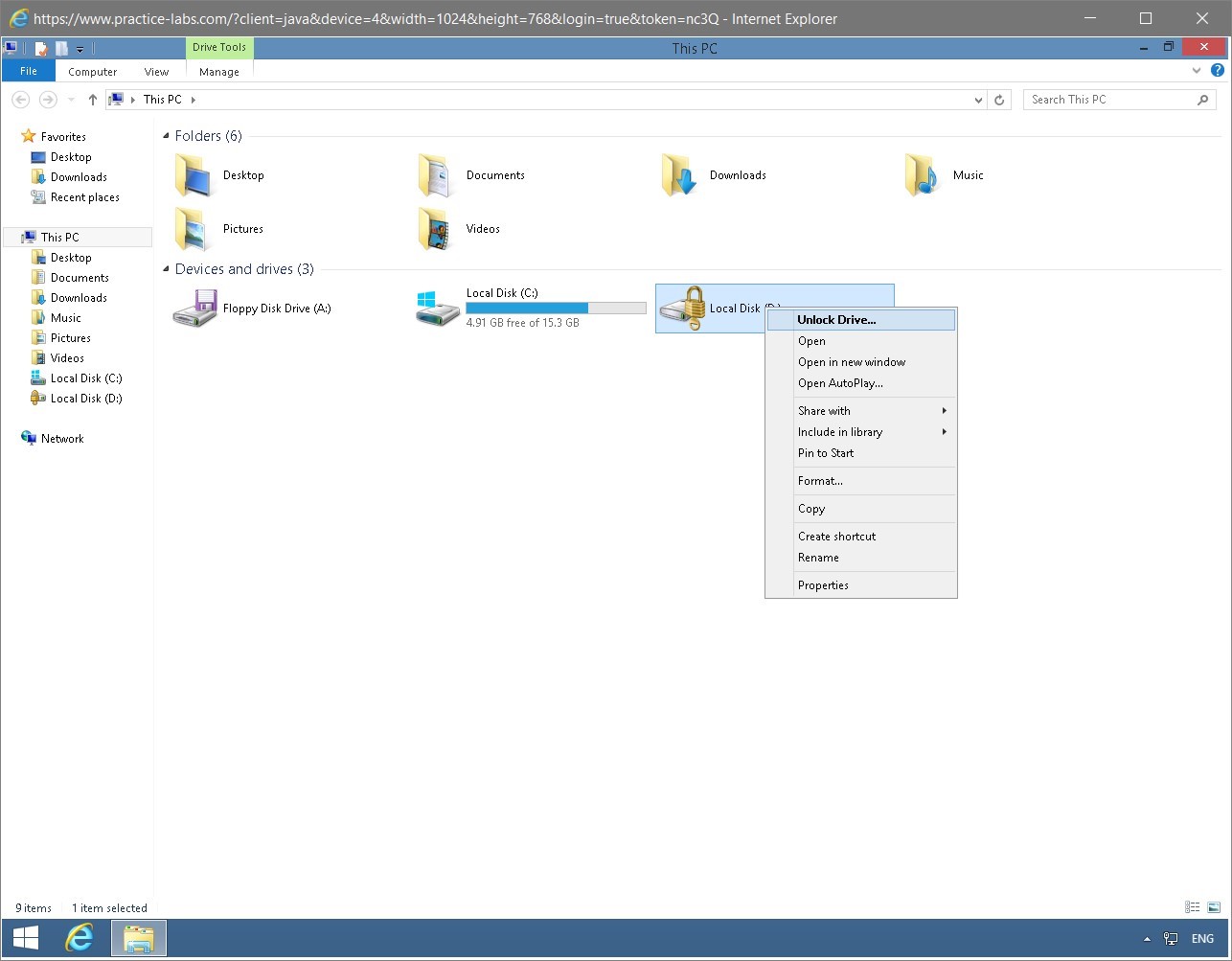Expand the Quick Access Toolbar customization menu
Image resolution: width=1232 pixels, height=961 pixels.
click(79, 48)
